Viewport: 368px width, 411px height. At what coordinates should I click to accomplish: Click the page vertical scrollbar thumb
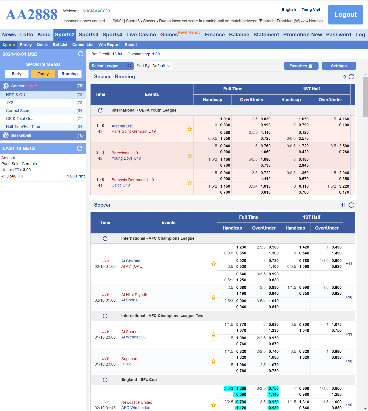point(365,97)
